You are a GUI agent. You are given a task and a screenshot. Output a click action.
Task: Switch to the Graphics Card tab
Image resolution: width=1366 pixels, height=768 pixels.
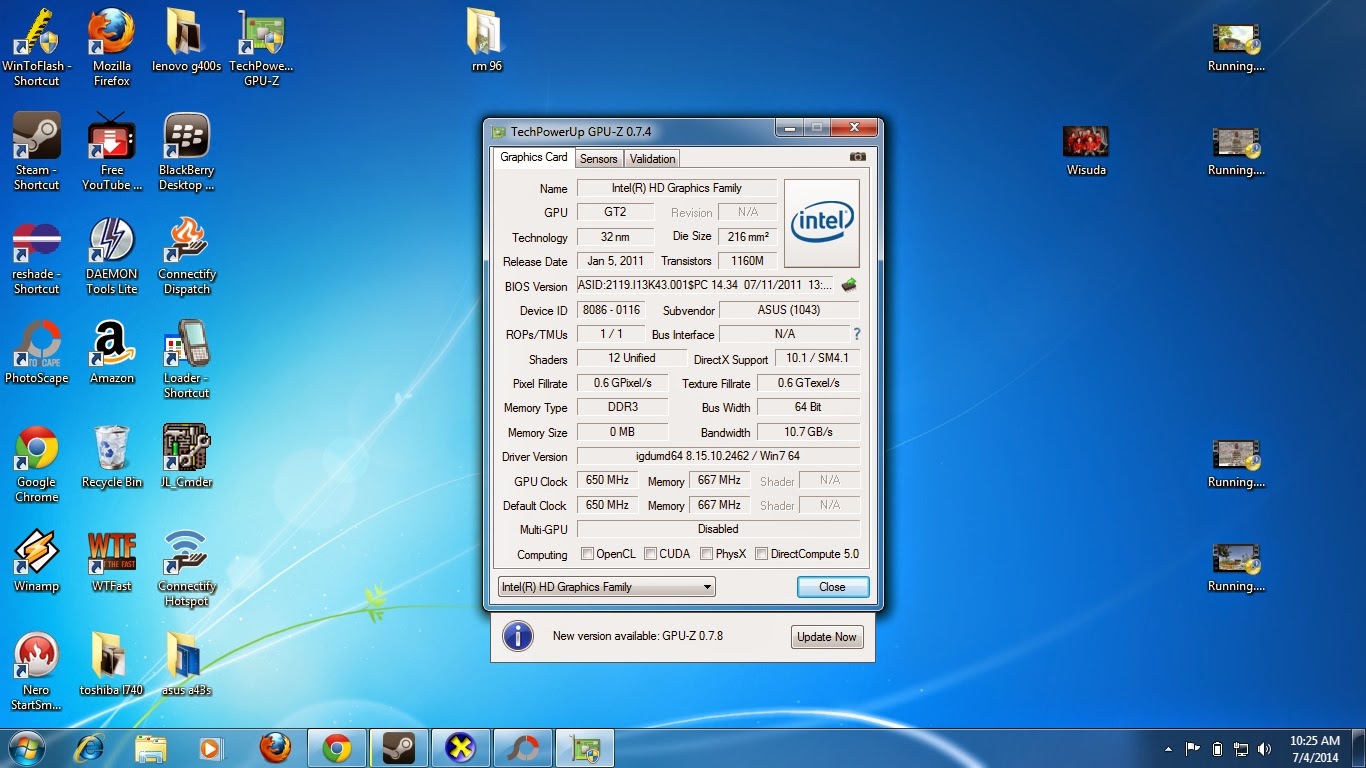click(x=534, y=157)
